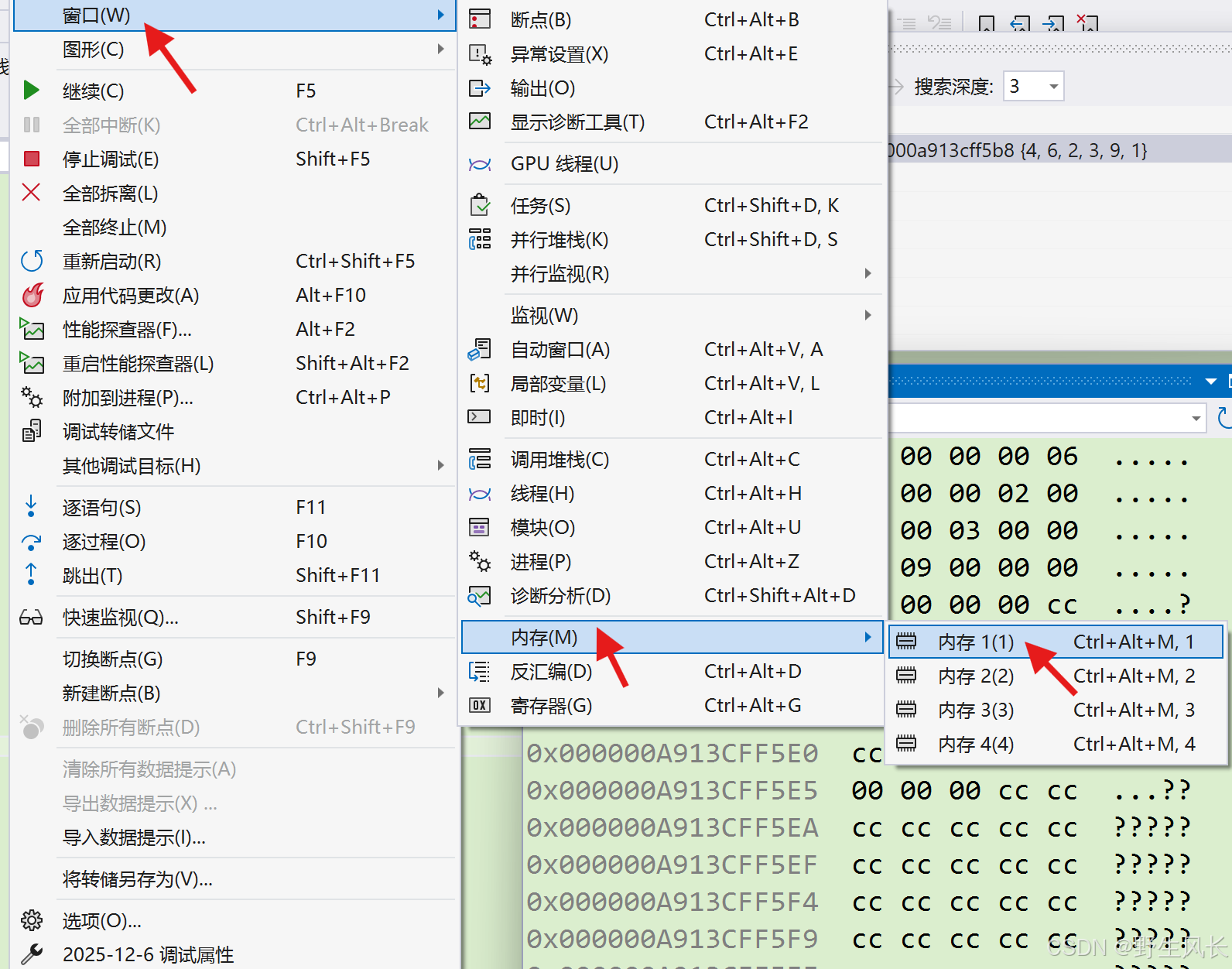This screenshot has width=1232, height=969.
Task: Expand the Watch (监视) submenu
Action: (x=868, y=315)
